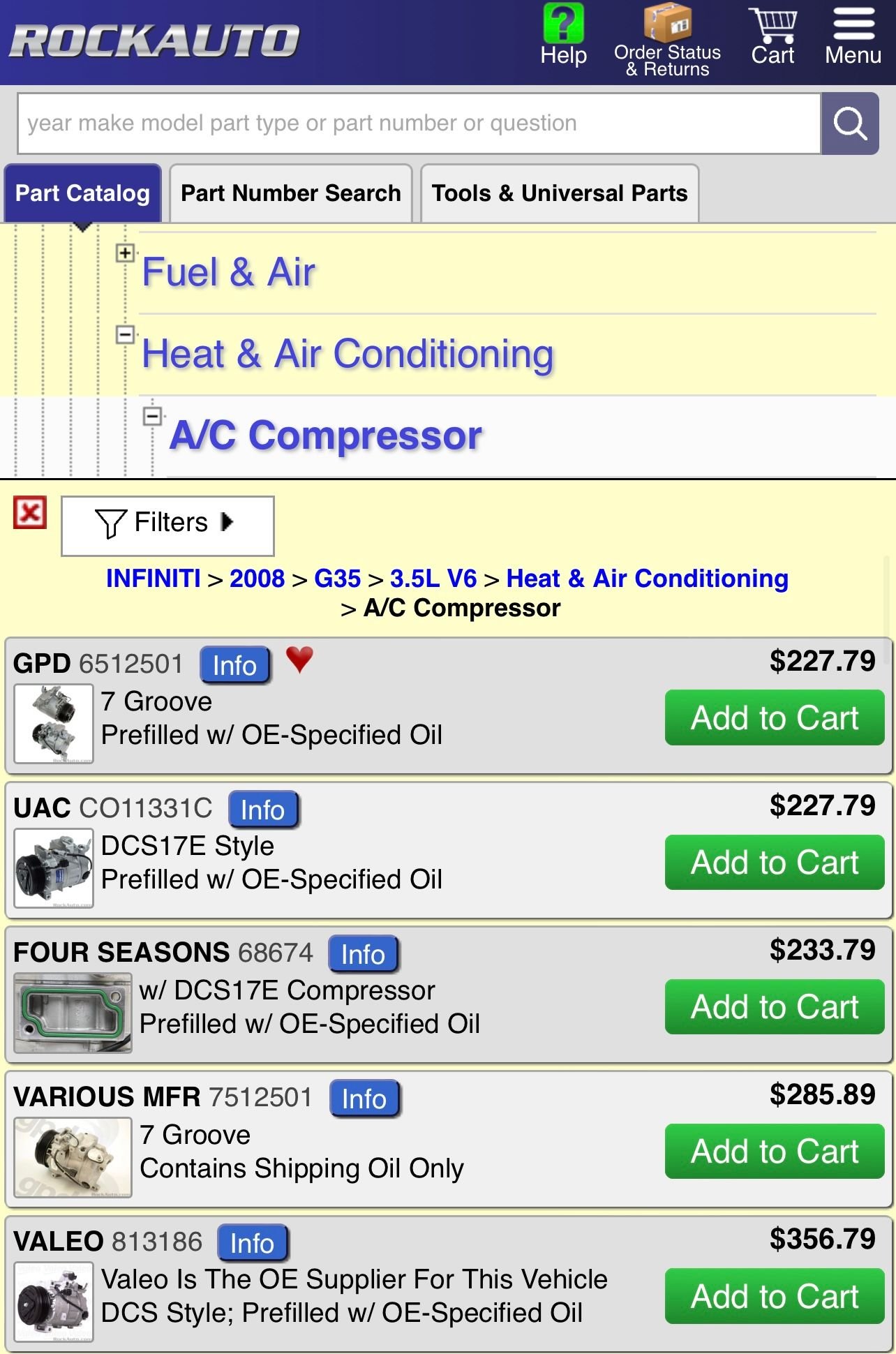Switch to Tools & Universal Parts tab

coord(559,193)
